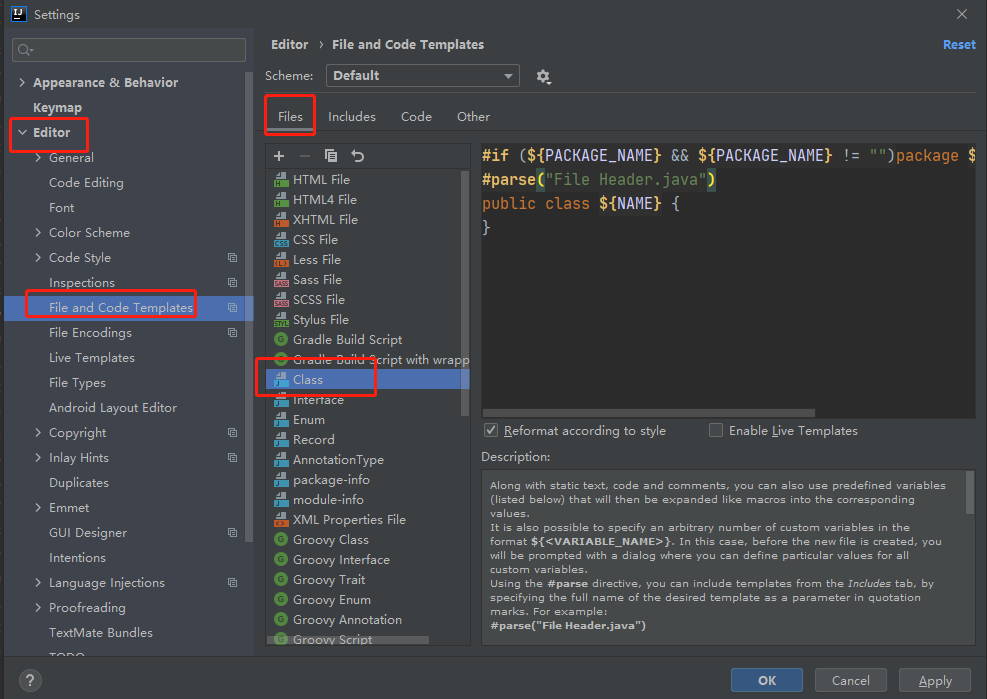Disable Reformat according to style checkbox
This screenshot has height=699, width=987.
(x=491, y=430)
